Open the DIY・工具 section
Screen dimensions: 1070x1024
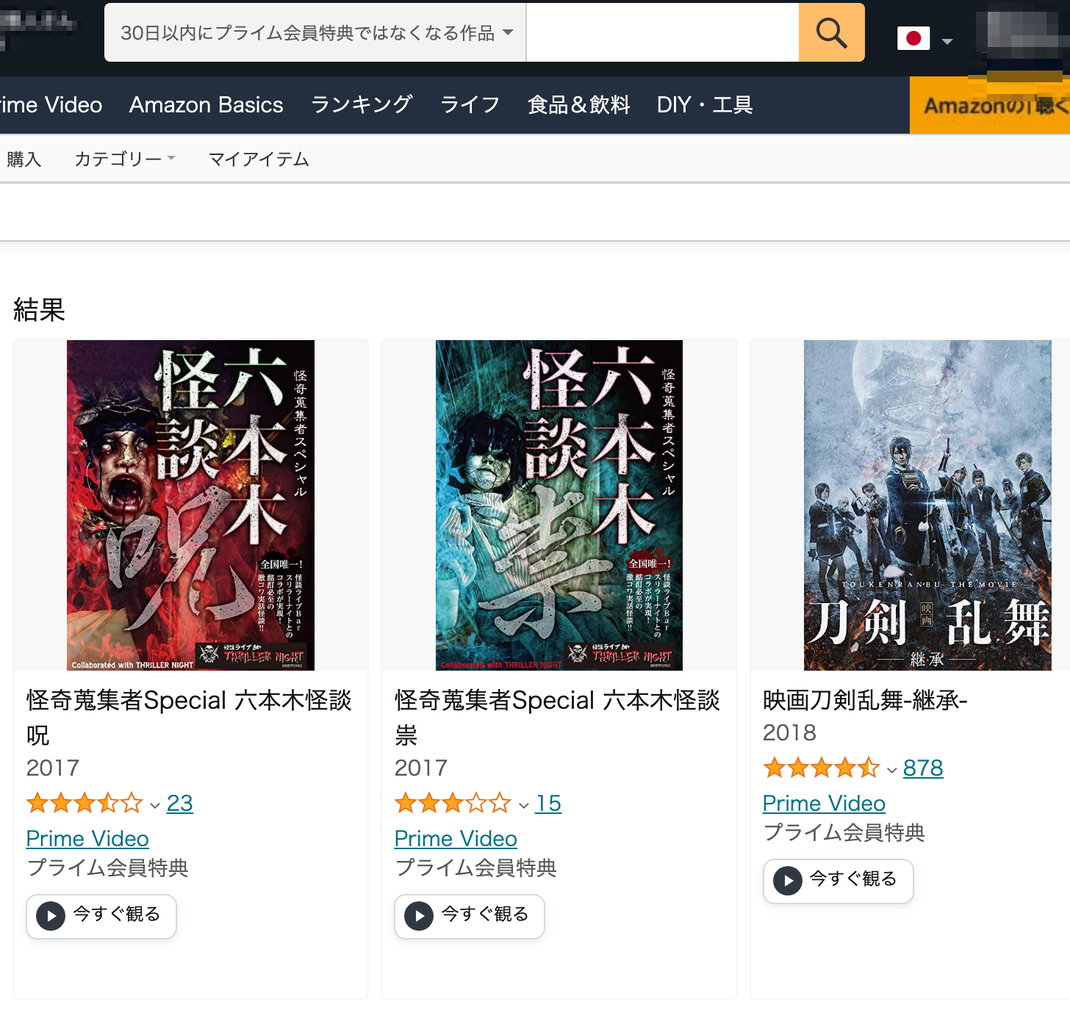(x=704, y=104)
